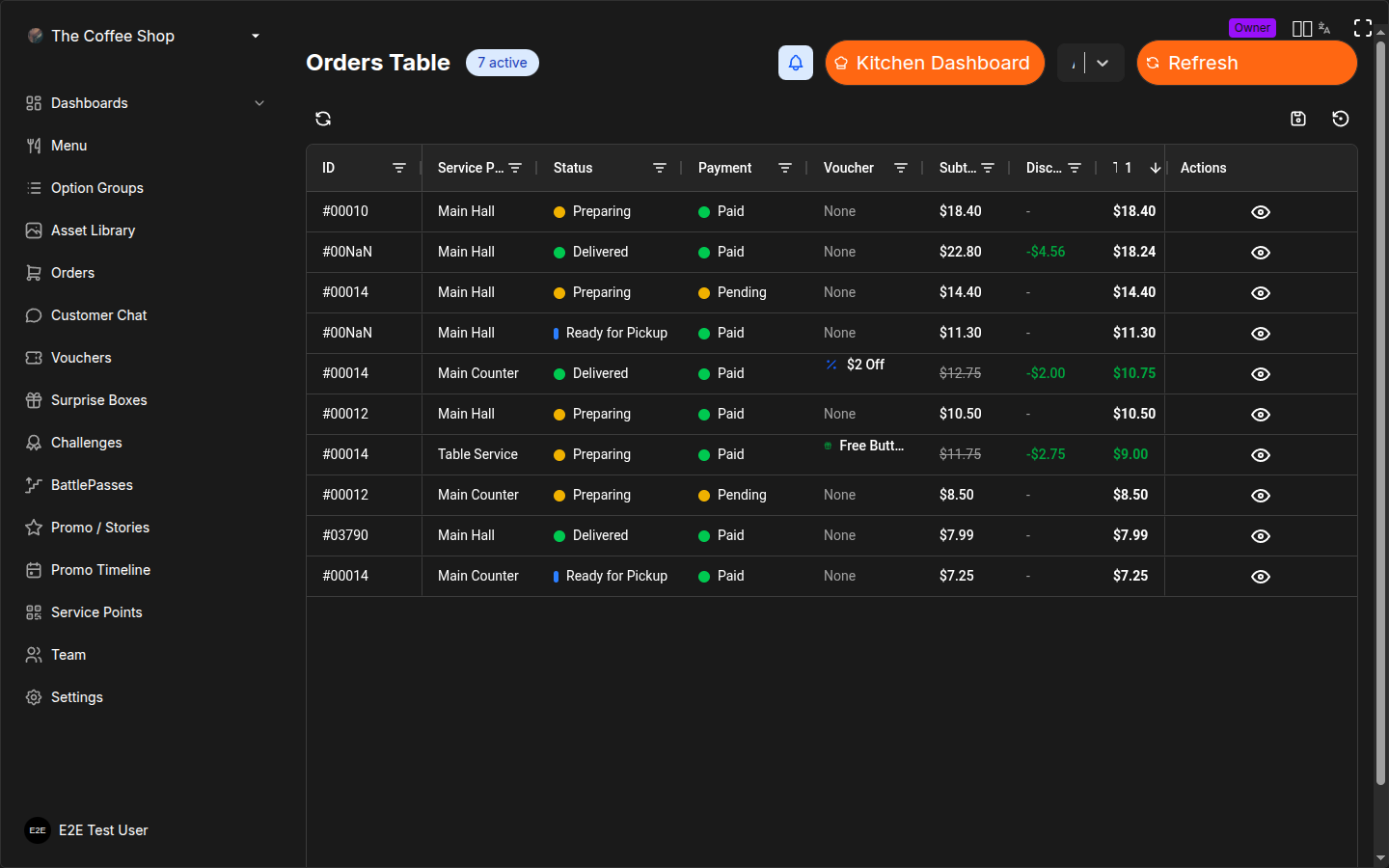Click the notification bell icon
The height and width of the screenshot is (868, 1389).
(x=795, y=62)
